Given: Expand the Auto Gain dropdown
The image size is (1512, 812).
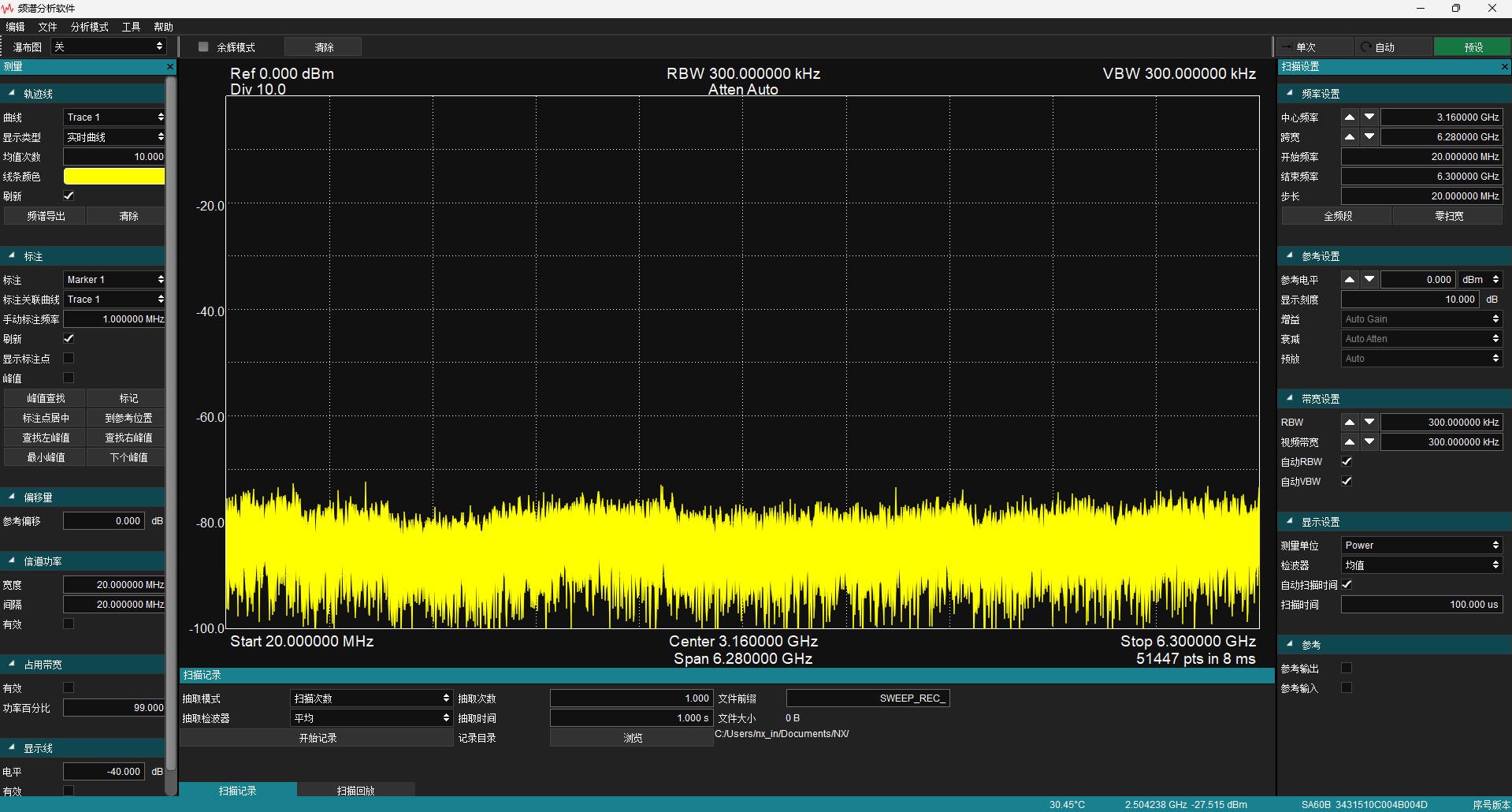Looking at the screenshot, I should (x=1421, y=318).
